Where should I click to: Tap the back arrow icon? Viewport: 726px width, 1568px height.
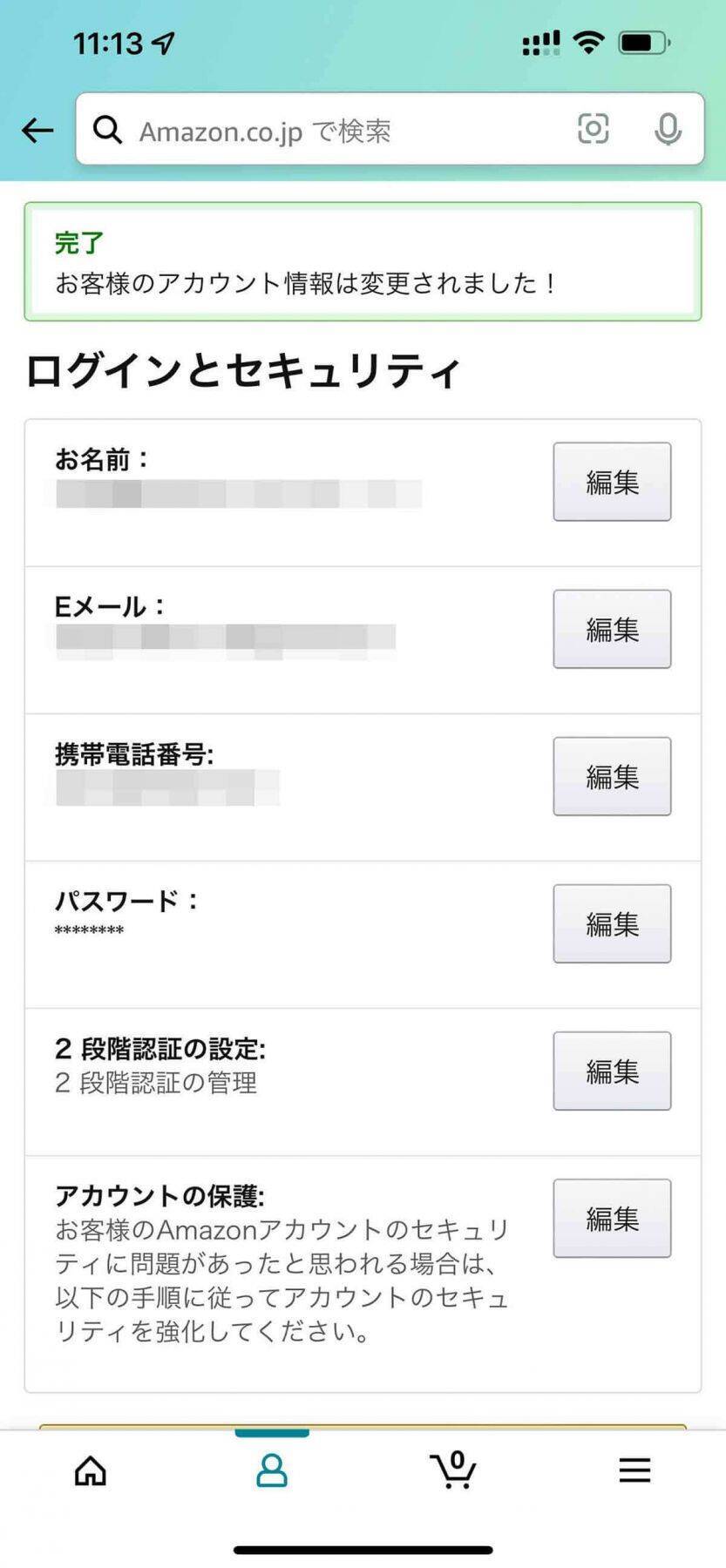point(37,131)
